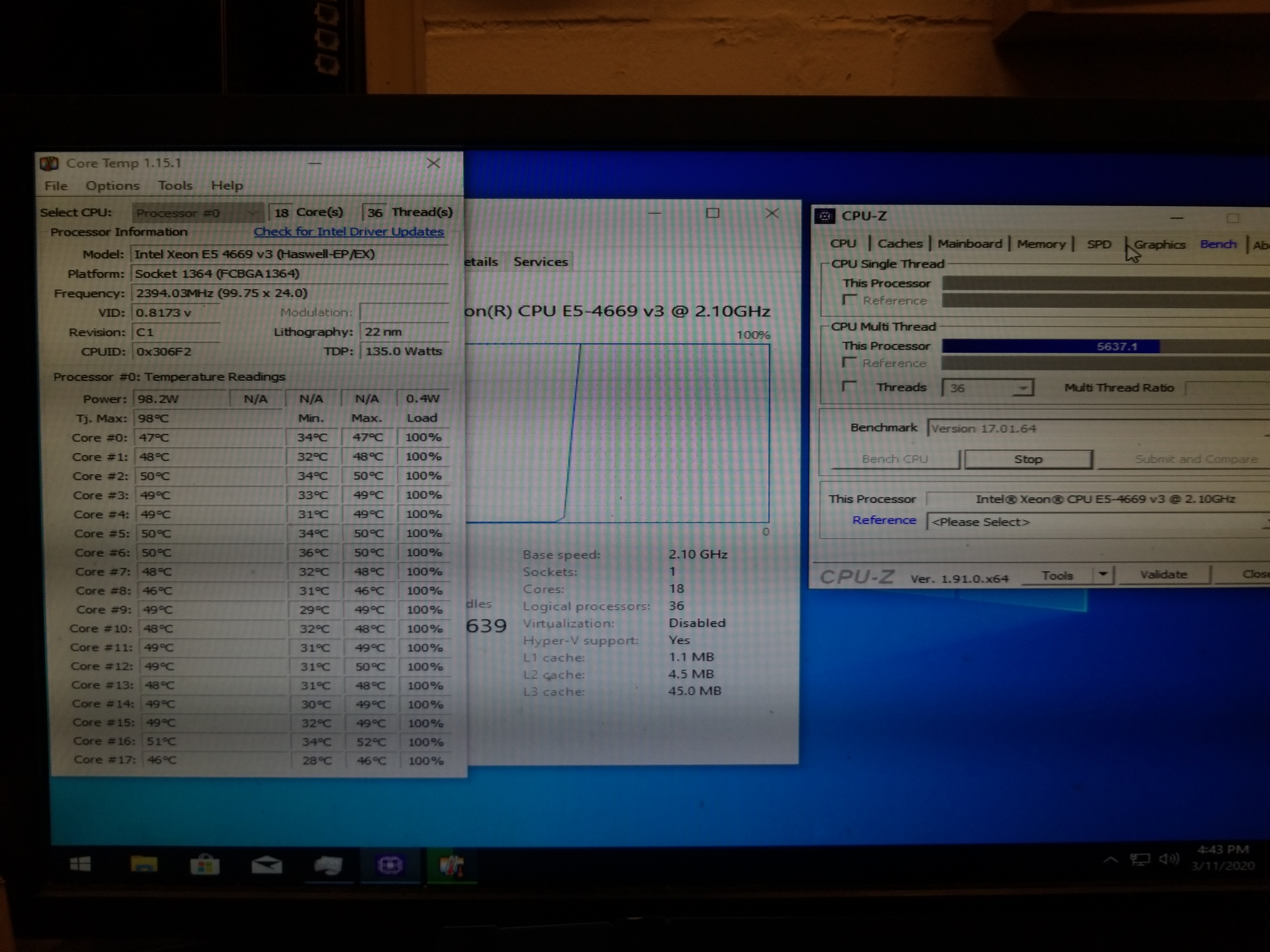Minimize the Task Manager window
This screenshot has height=952, width=1270.
click(x=655, y=213)
